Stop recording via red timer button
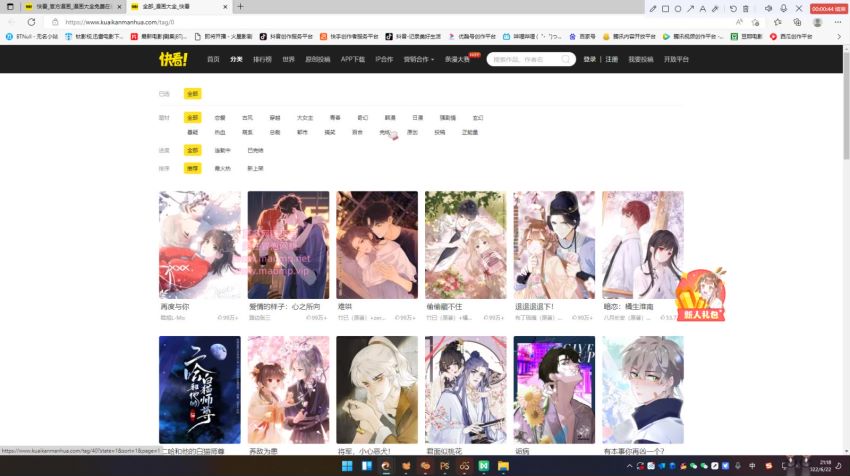Viewport: 850px width, 476px height. [x=828, y=9]
